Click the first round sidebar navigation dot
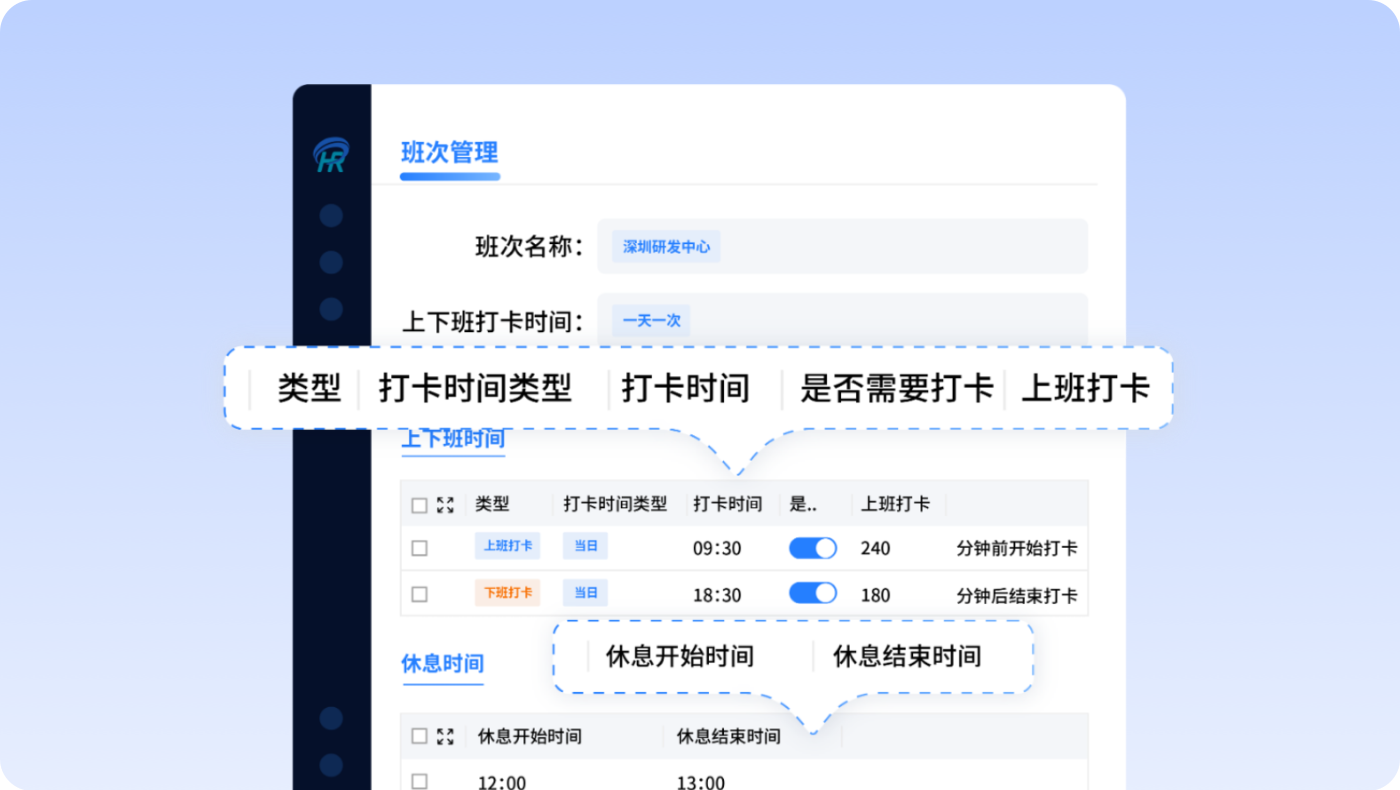Viewport: 1400px width, 790px height. 330,215
